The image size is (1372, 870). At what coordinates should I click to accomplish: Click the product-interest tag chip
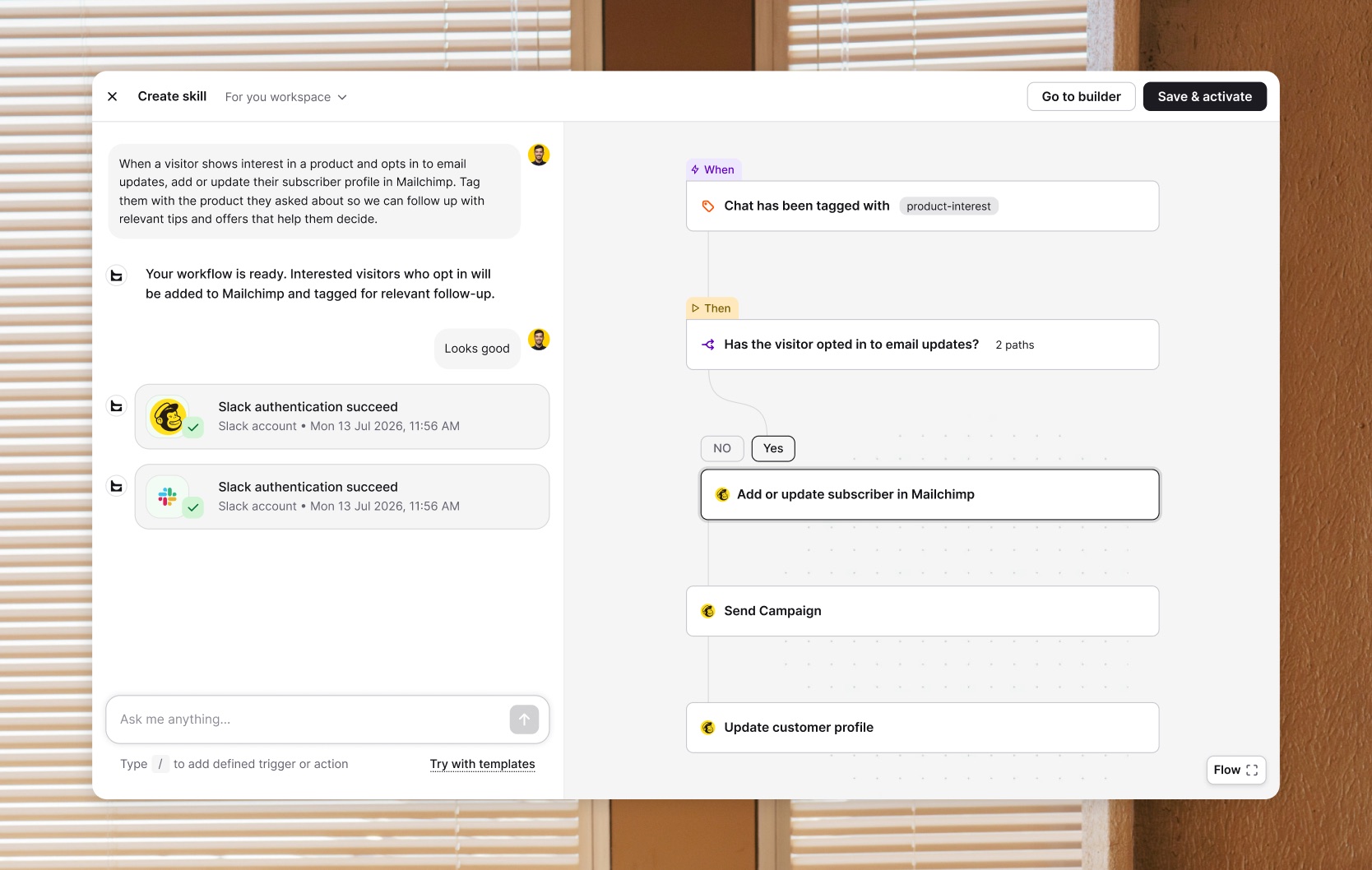pyautogui.click(x=948, y=206)
